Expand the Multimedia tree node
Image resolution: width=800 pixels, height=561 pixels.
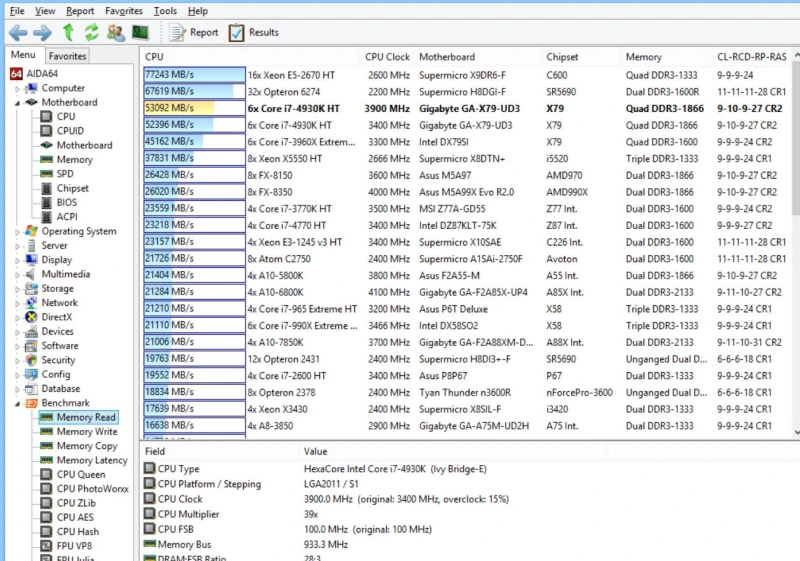[17, 274]
